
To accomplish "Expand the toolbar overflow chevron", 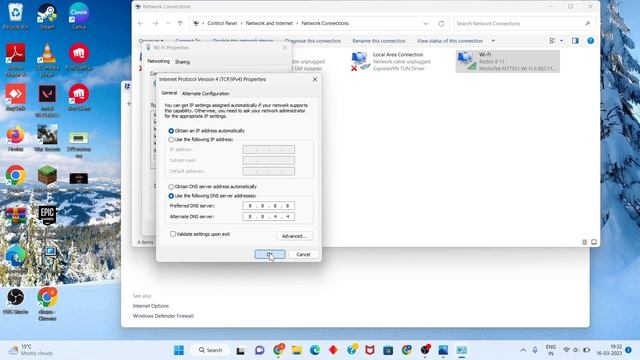I will coord(493,41).
